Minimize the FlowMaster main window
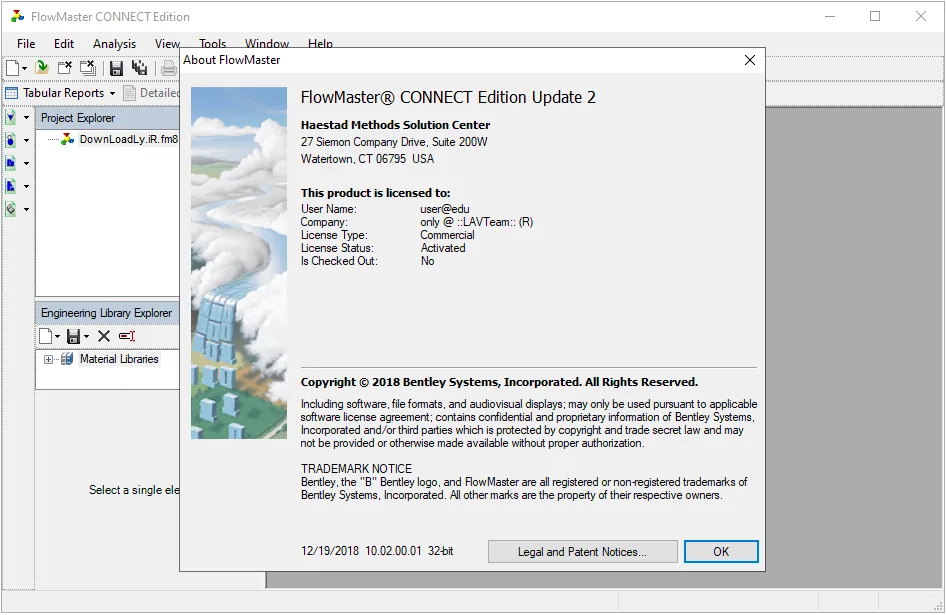 (830, 16)
